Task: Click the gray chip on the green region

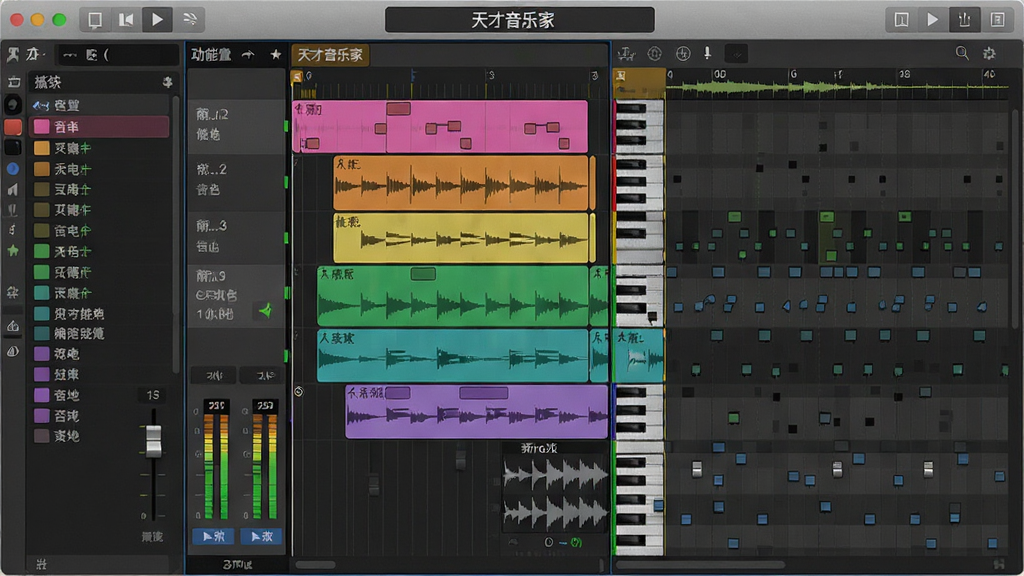Action: point(423,274)
